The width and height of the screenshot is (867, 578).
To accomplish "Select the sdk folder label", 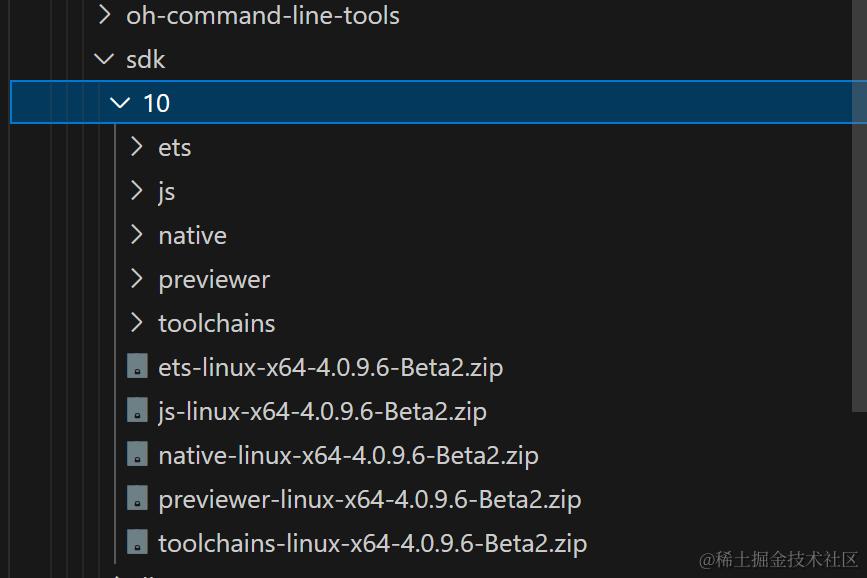I will click(146, 59).
